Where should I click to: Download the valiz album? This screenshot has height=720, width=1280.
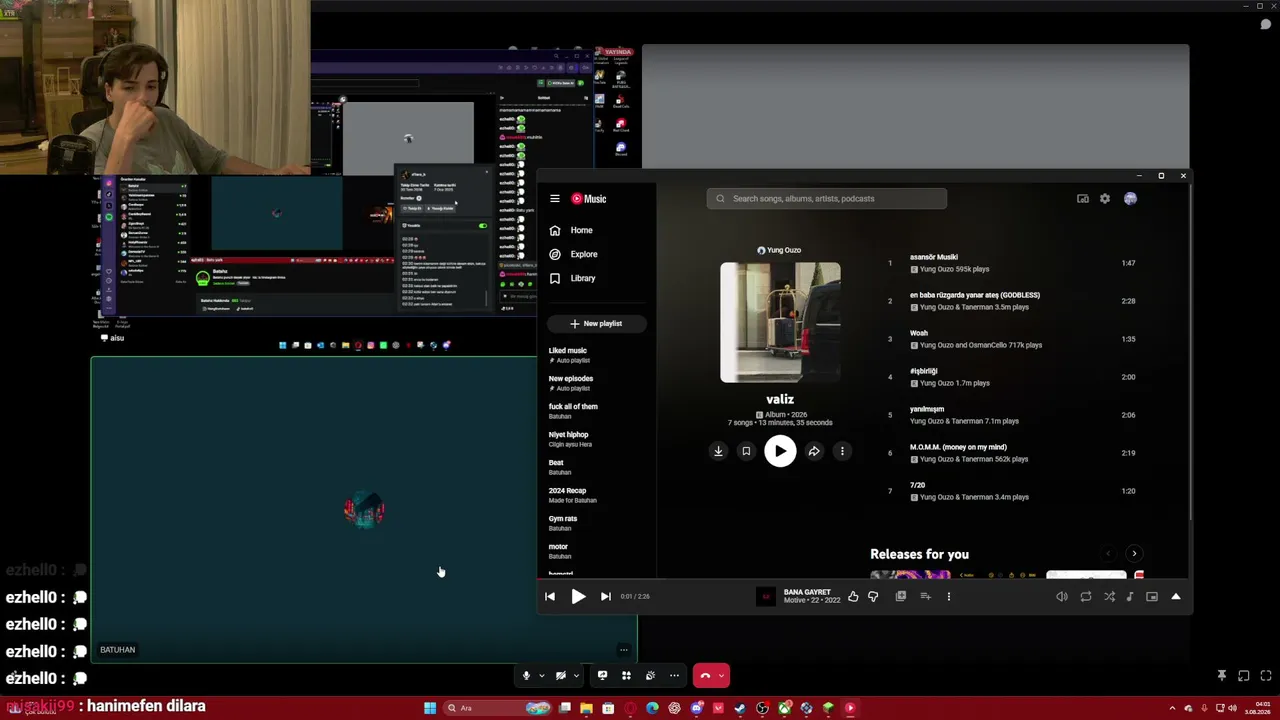[x=718, y=451]
